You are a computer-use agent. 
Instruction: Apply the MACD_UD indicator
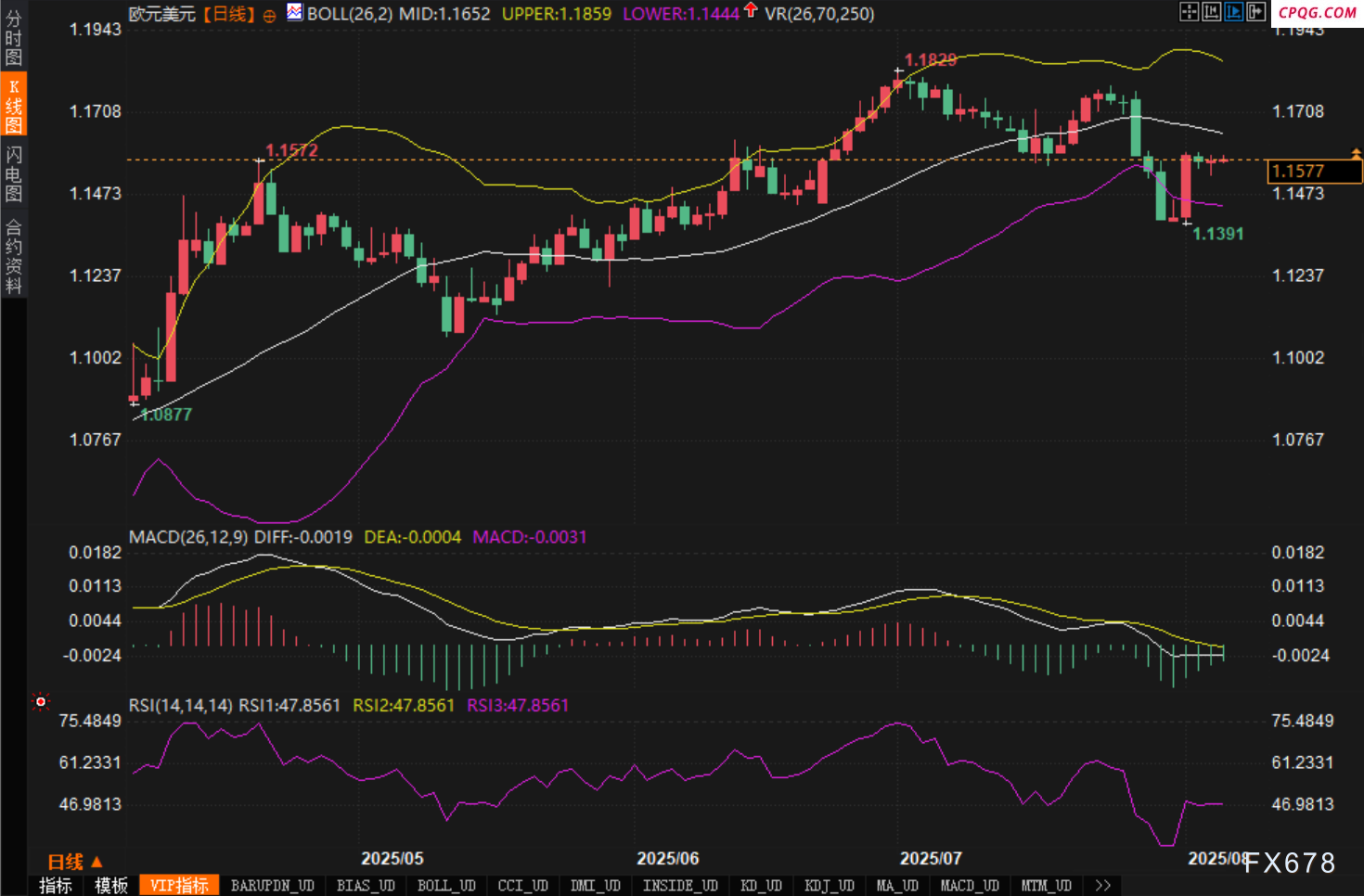[970, 886]
